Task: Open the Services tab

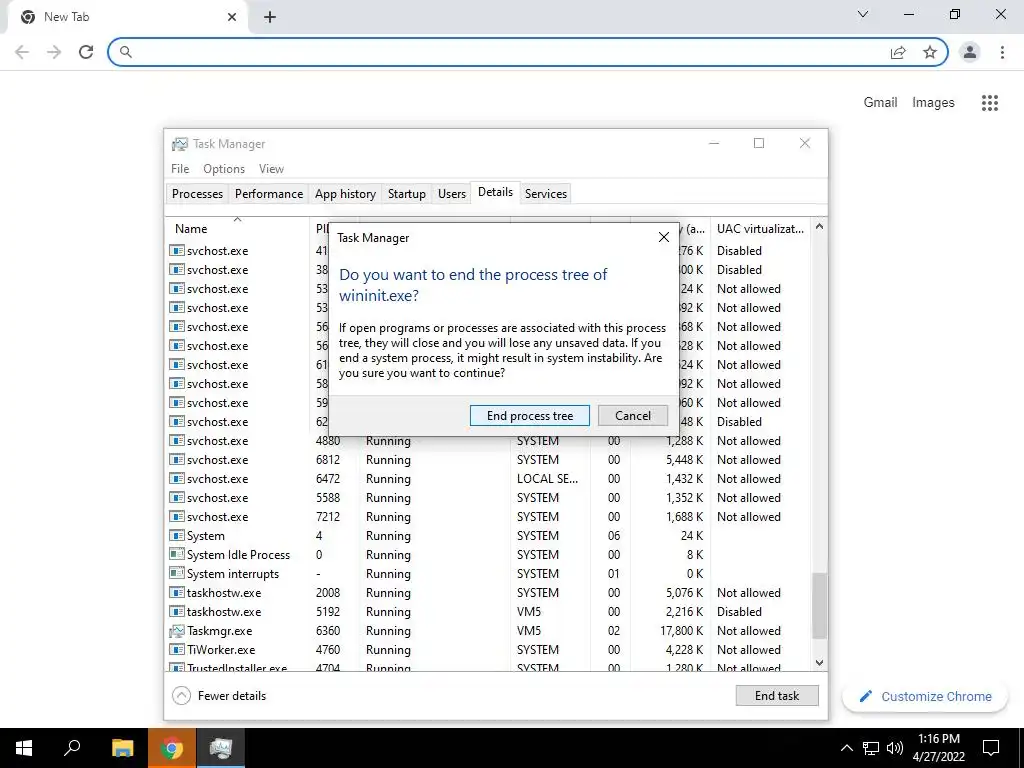Action: point(546,194)
